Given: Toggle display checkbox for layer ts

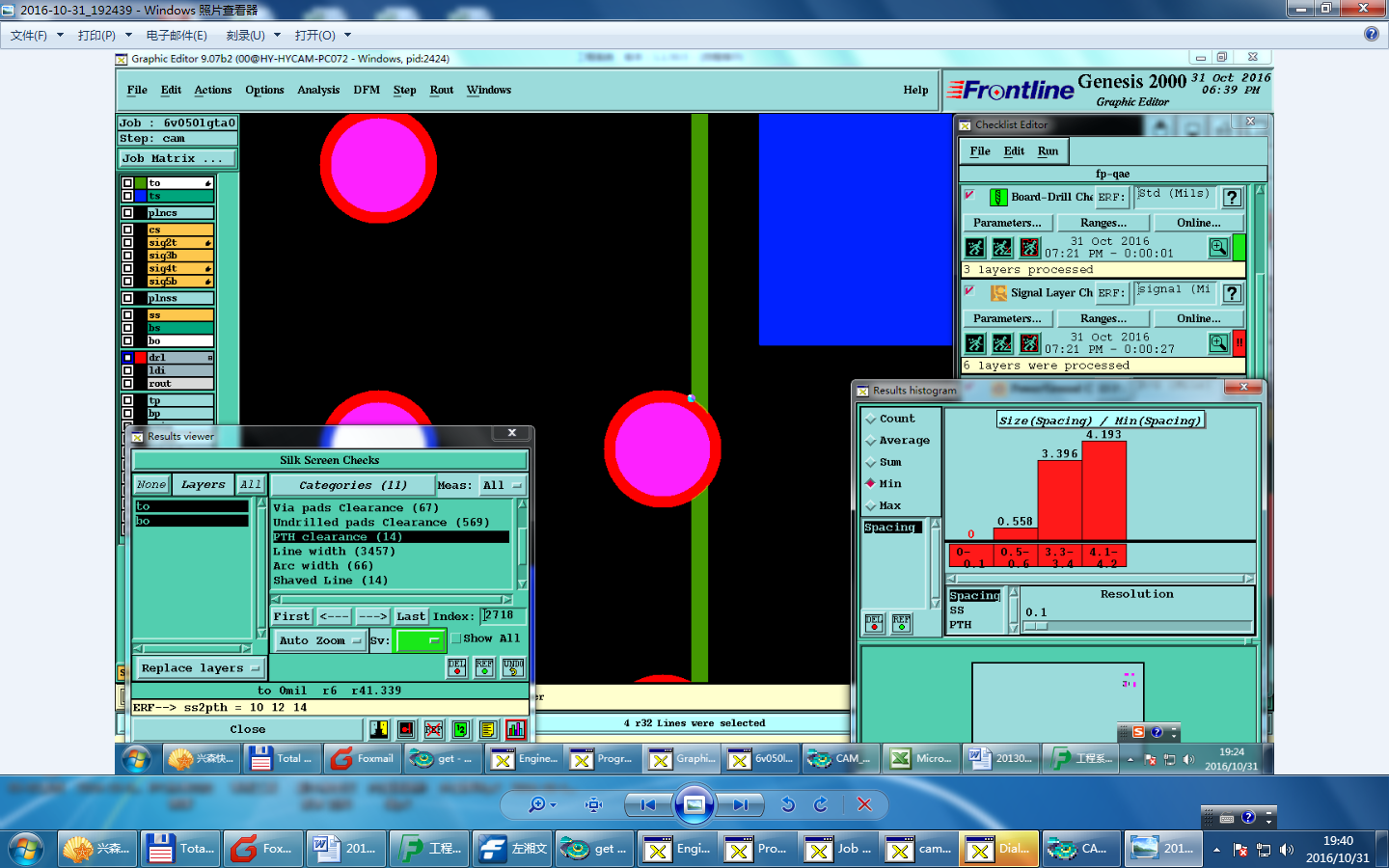Looking at the screenshot, I should coord(127,196).
